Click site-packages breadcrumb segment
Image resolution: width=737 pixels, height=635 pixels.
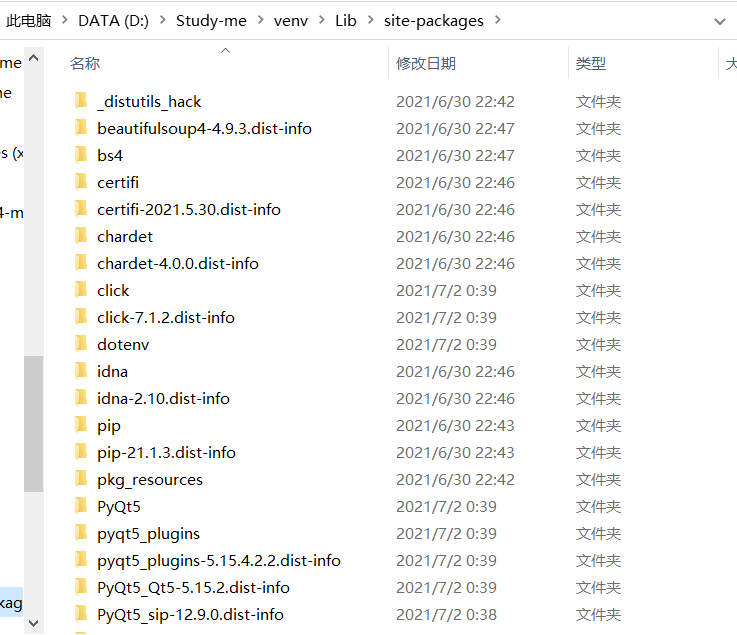click(433, 21)
